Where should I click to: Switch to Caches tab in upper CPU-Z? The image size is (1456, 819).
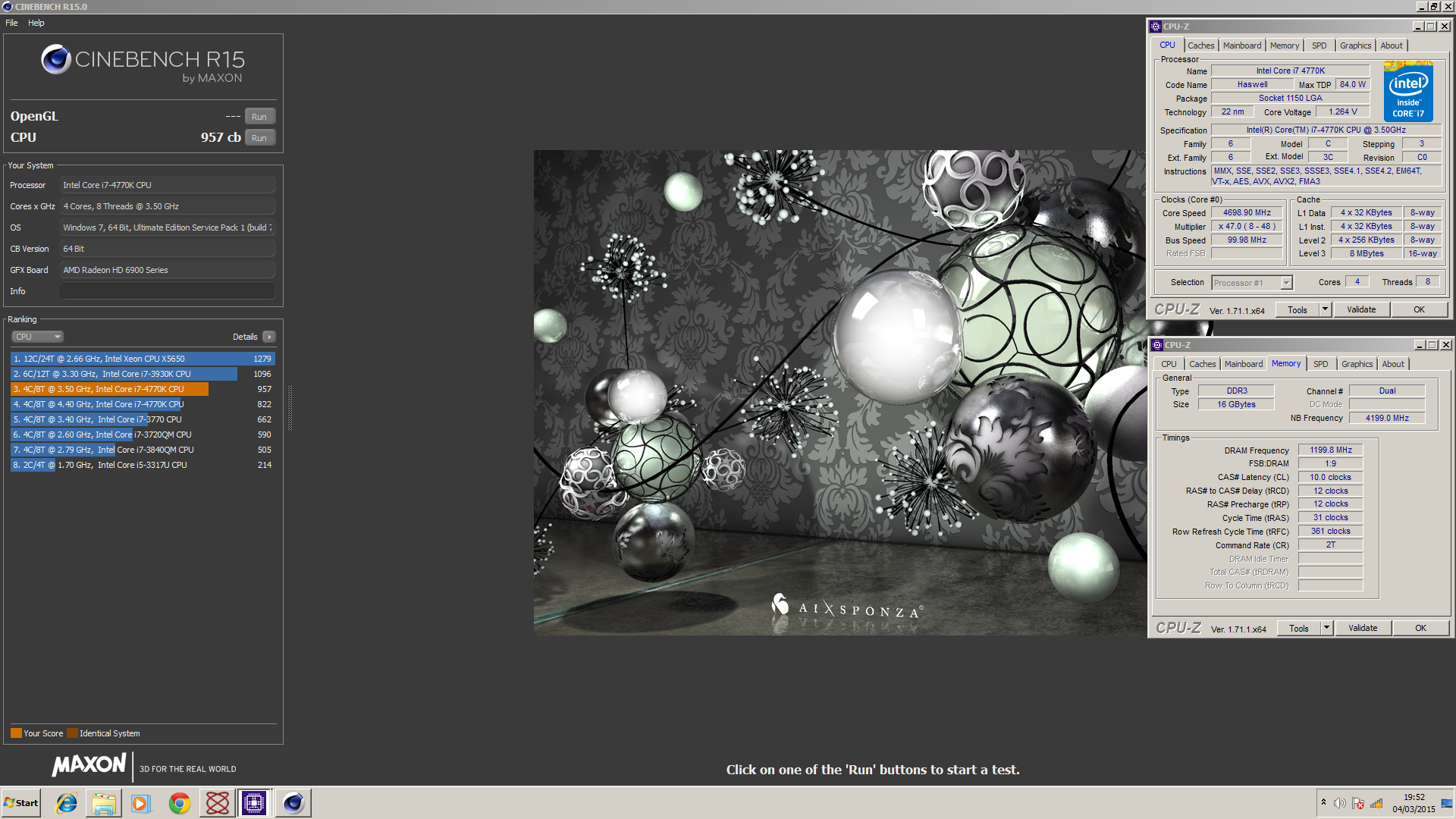1200,45
